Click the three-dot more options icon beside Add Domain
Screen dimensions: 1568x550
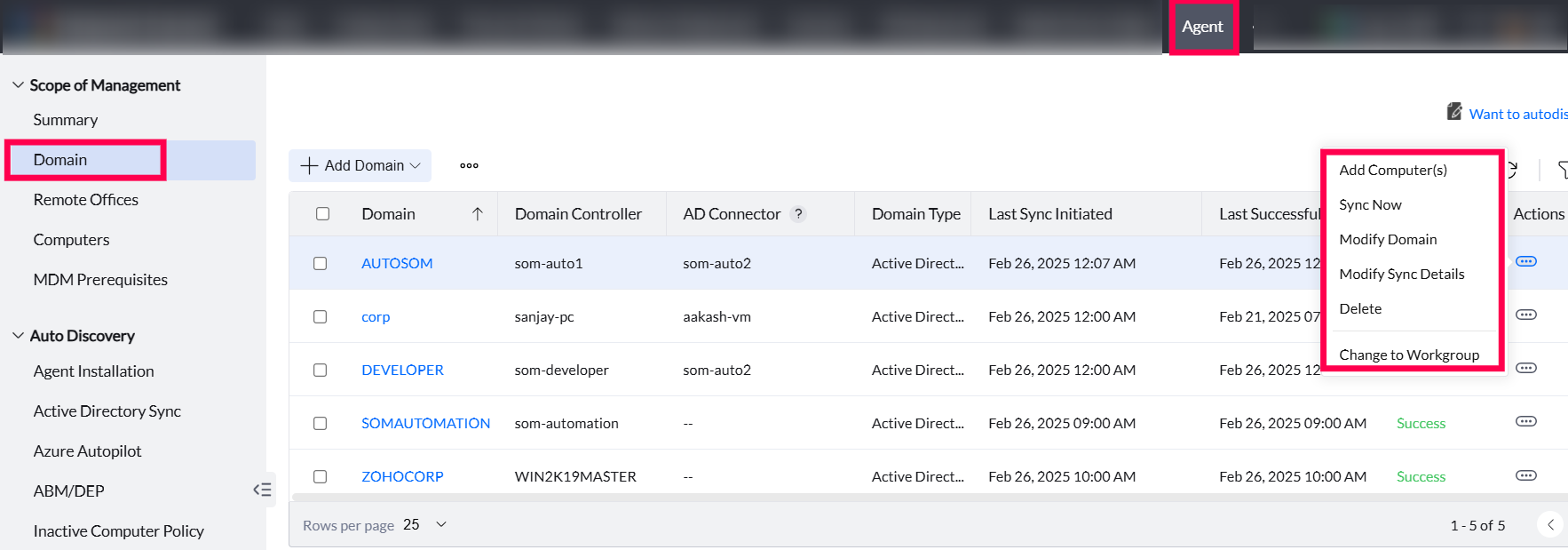coord(469,165)
